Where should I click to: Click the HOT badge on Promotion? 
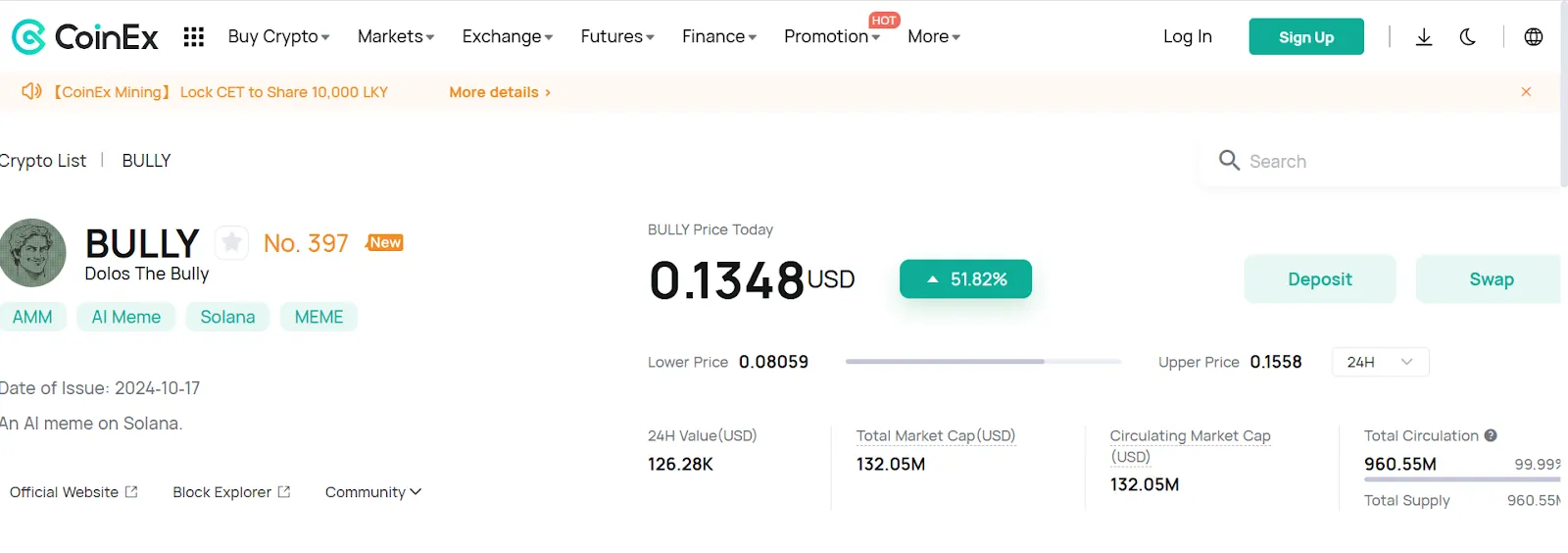pyautogui.click(x=884, y=20)
